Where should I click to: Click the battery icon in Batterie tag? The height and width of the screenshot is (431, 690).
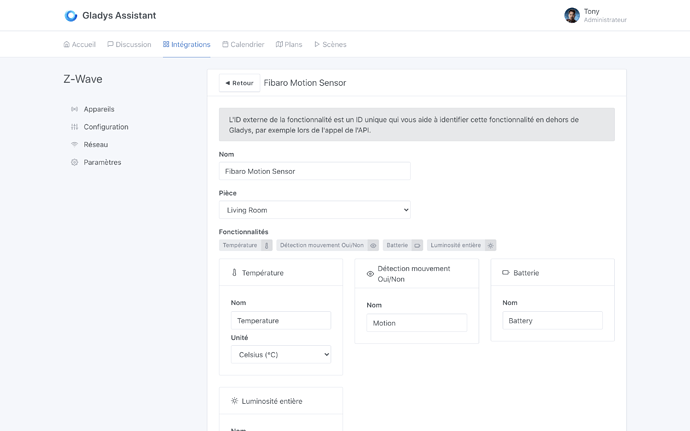coord(417,246)
